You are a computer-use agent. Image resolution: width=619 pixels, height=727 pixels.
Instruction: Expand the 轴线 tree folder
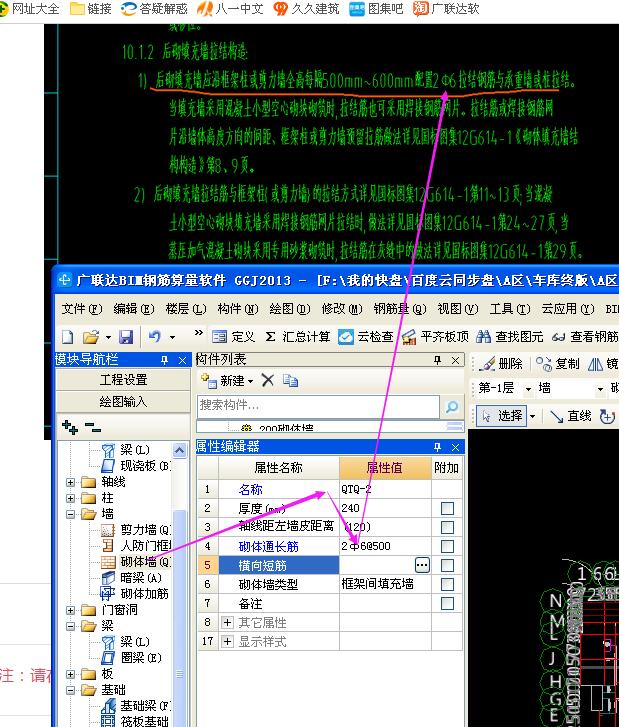70,482
